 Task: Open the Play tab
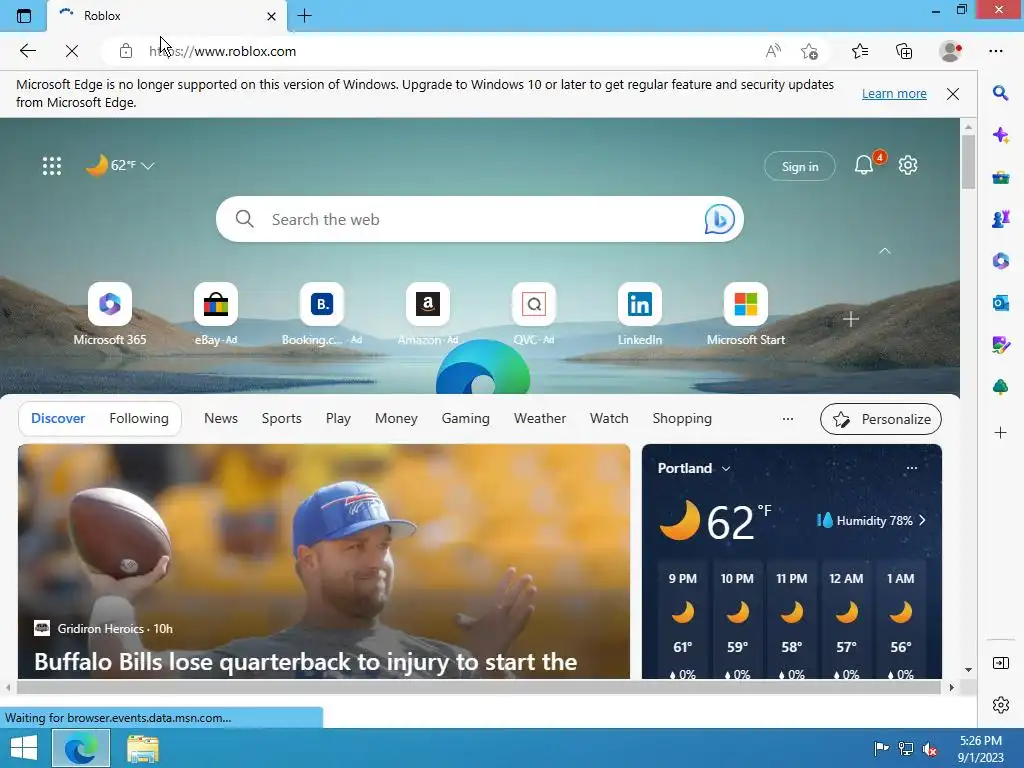[338, 419]
